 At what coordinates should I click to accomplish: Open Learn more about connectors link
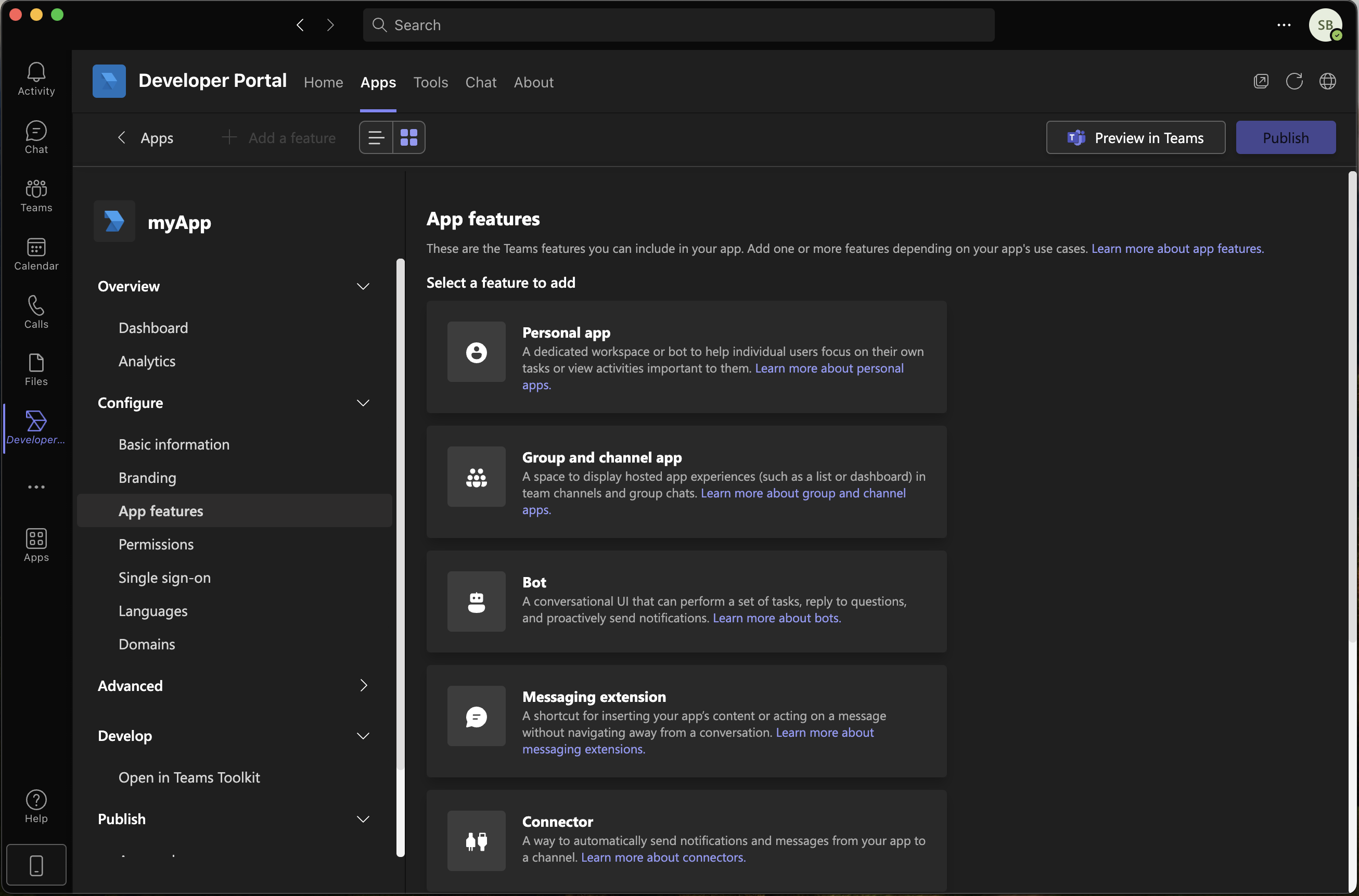point(663,857)
